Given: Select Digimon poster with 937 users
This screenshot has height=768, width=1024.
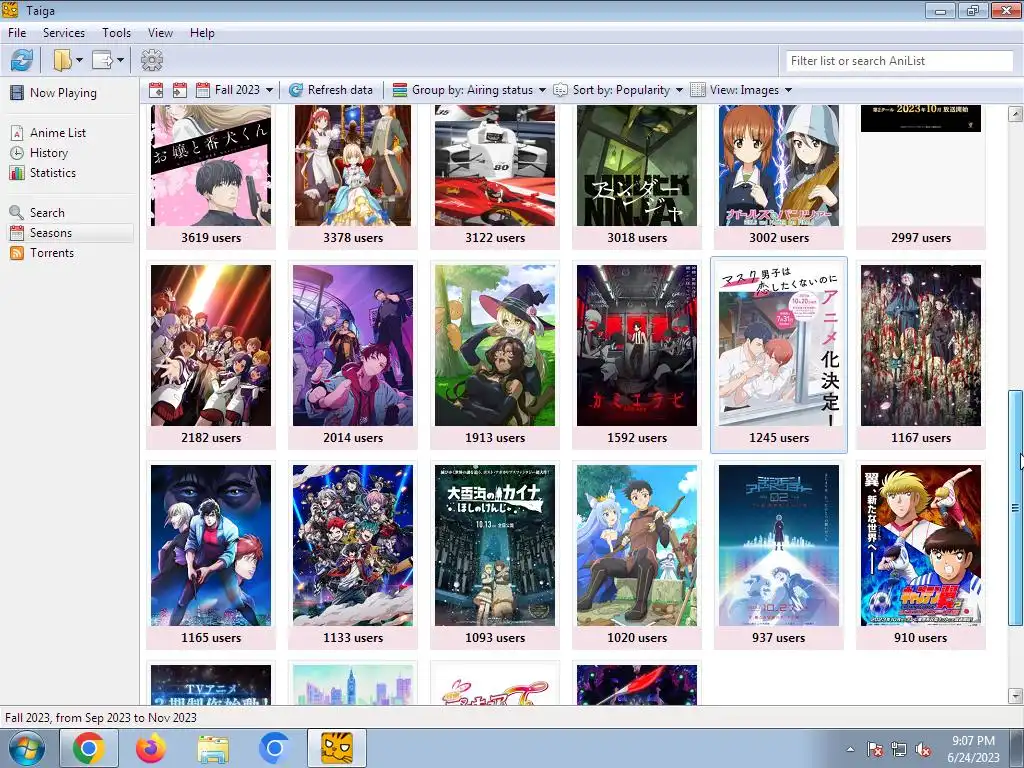Looking at the screenshot, I should coord(779,554).
